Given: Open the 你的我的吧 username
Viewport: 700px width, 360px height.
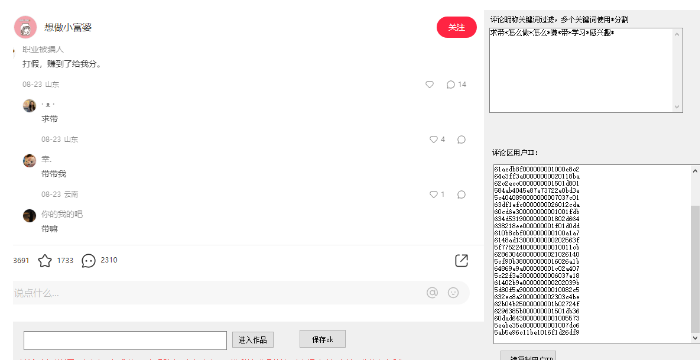Looking at the screenshot, I should (62, 214).
